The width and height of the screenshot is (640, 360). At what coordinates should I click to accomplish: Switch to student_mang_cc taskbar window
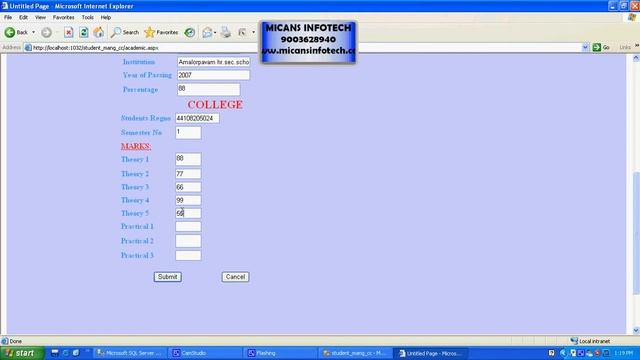(356, 353)
